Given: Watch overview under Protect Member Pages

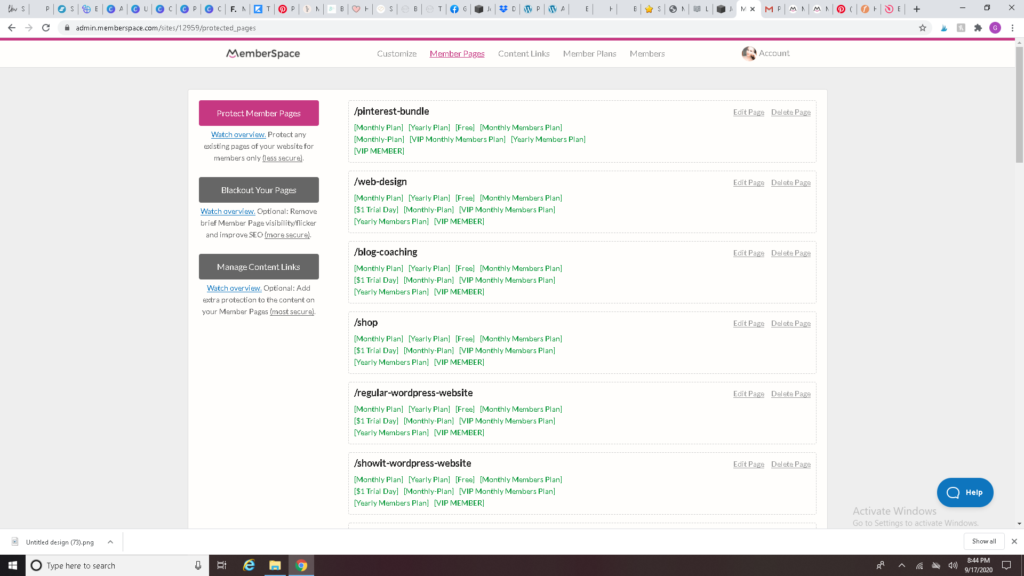Looking at the screenshot, I should pos(238,135).
